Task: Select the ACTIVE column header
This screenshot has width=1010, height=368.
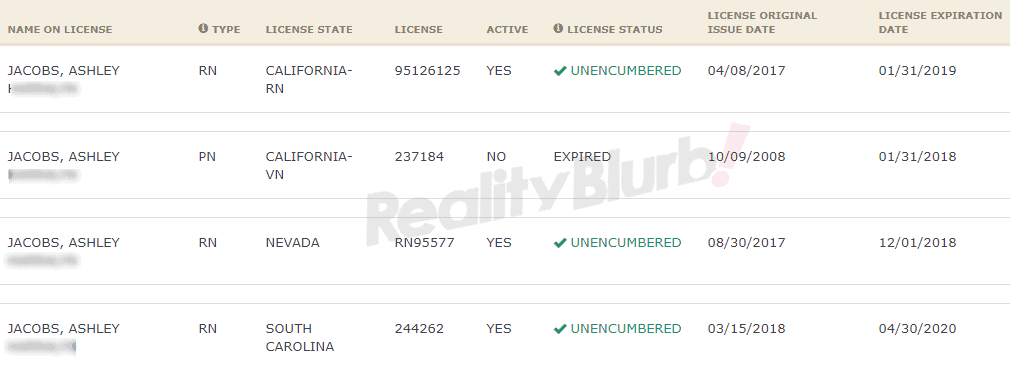Action: [x=507, y=30]
